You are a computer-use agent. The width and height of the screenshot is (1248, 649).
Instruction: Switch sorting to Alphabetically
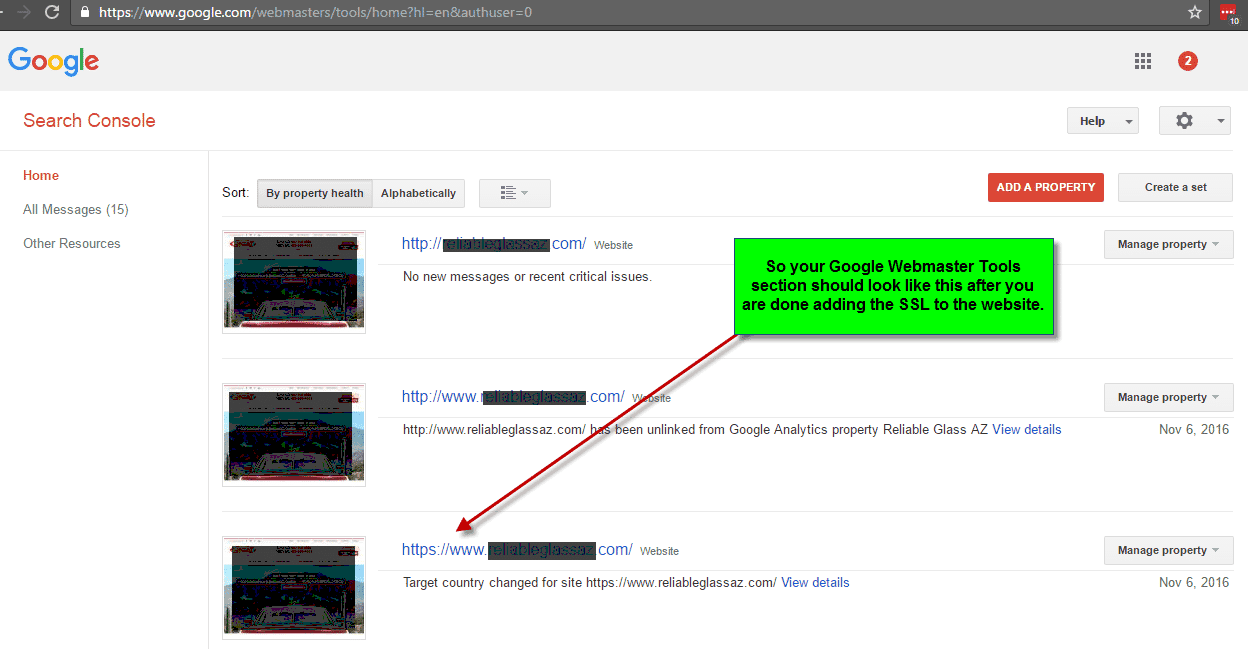[x=418, y=193]
